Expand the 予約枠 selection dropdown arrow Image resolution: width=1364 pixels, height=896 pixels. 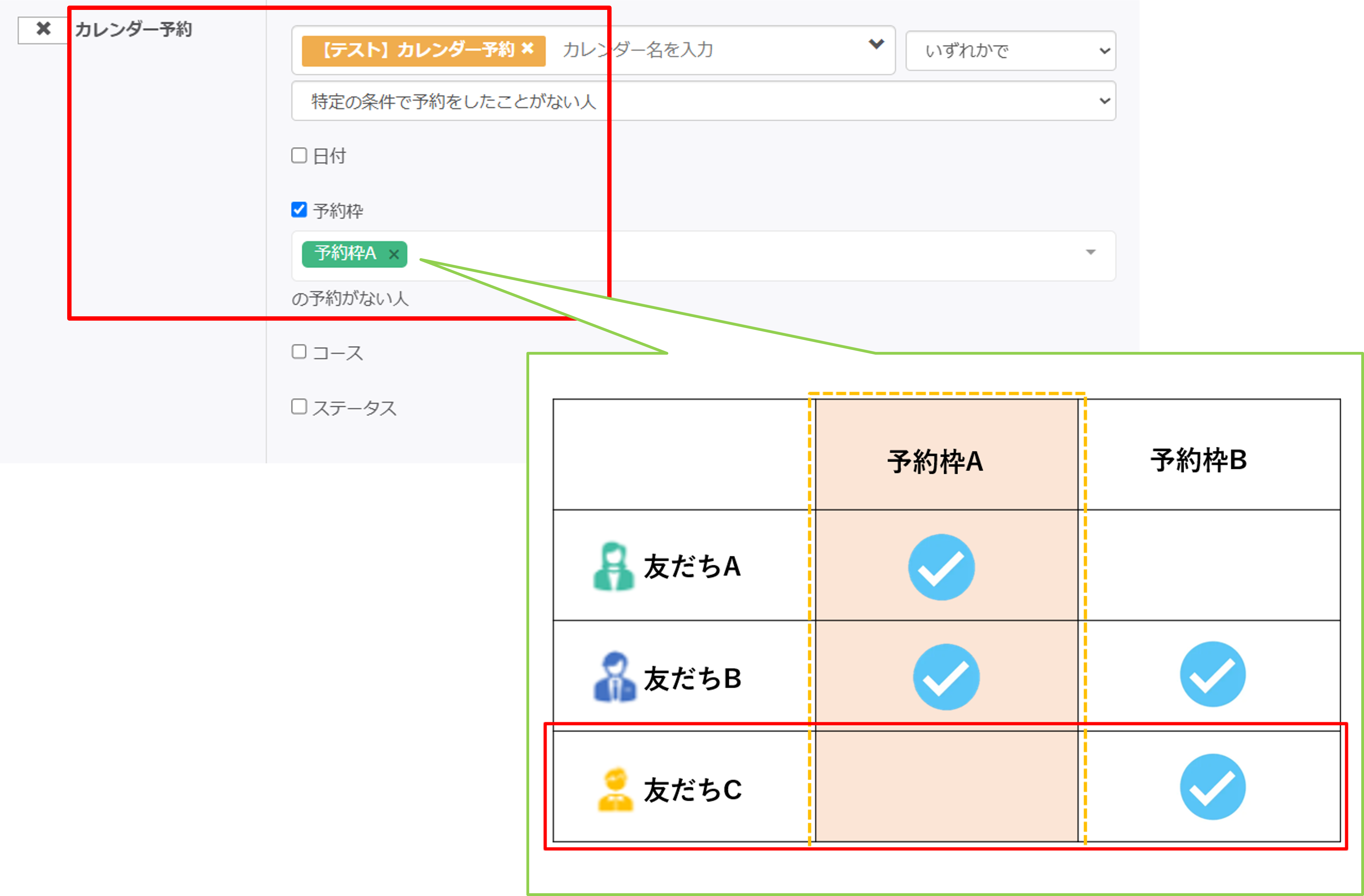[1091, 253]
